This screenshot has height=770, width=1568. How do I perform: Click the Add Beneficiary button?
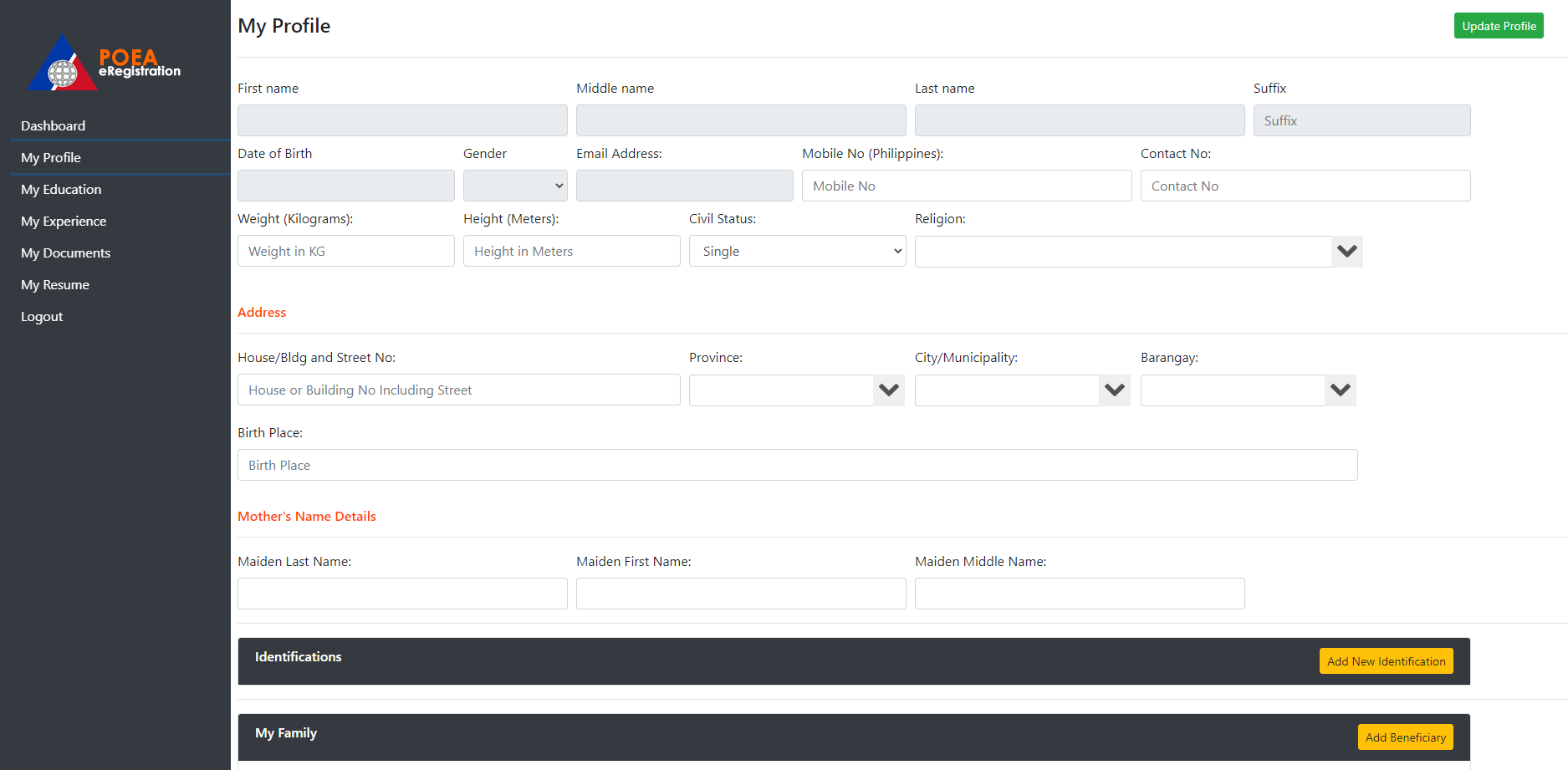[x=1405, y=737]
